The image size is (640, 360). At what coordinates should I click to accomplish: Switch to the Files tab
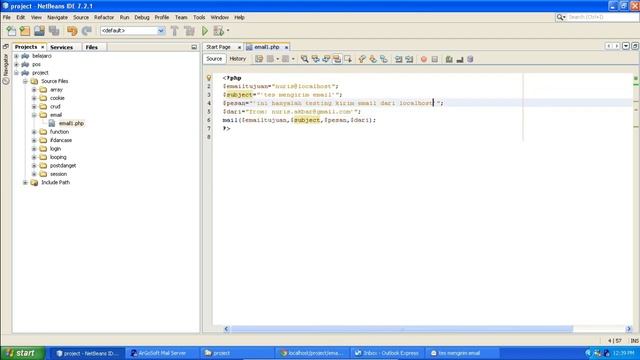(92, 47)
